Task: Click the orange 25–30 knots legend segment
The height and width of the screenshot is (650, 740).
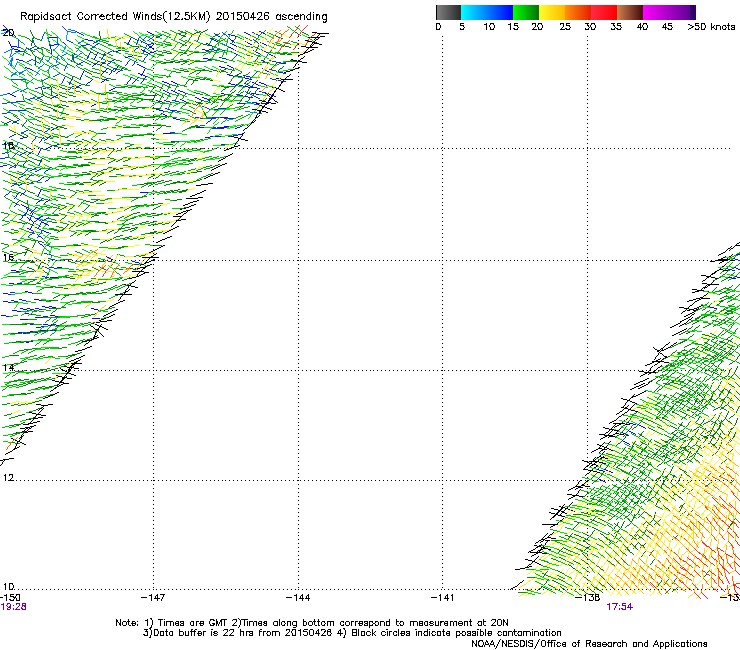Action: coord(578,12)
